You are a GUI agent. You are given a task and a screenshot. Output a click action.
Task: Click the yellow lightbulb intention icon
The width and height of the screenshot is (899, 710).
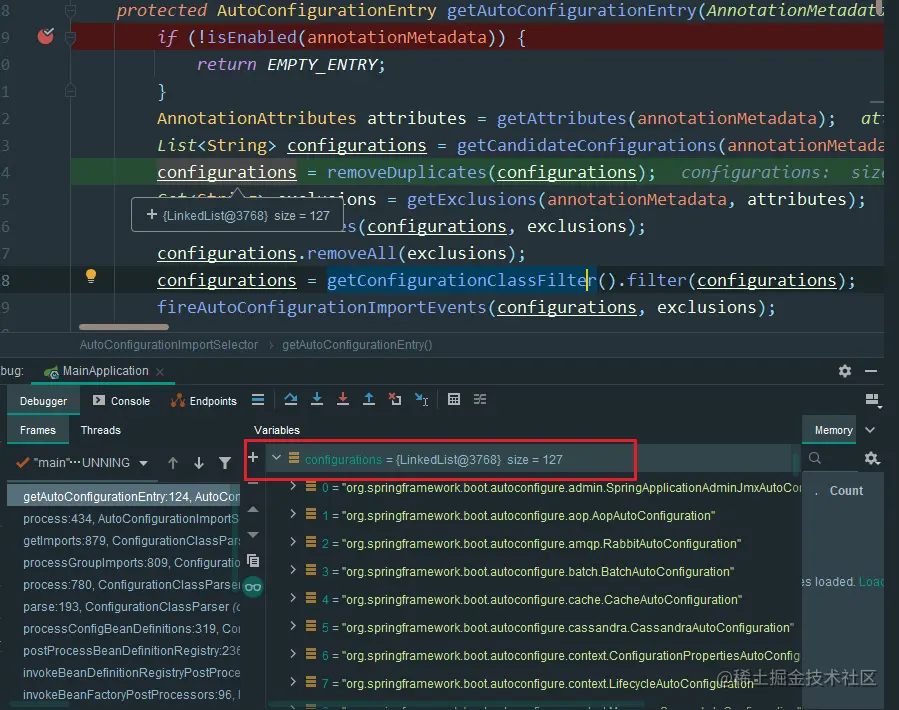91,276
